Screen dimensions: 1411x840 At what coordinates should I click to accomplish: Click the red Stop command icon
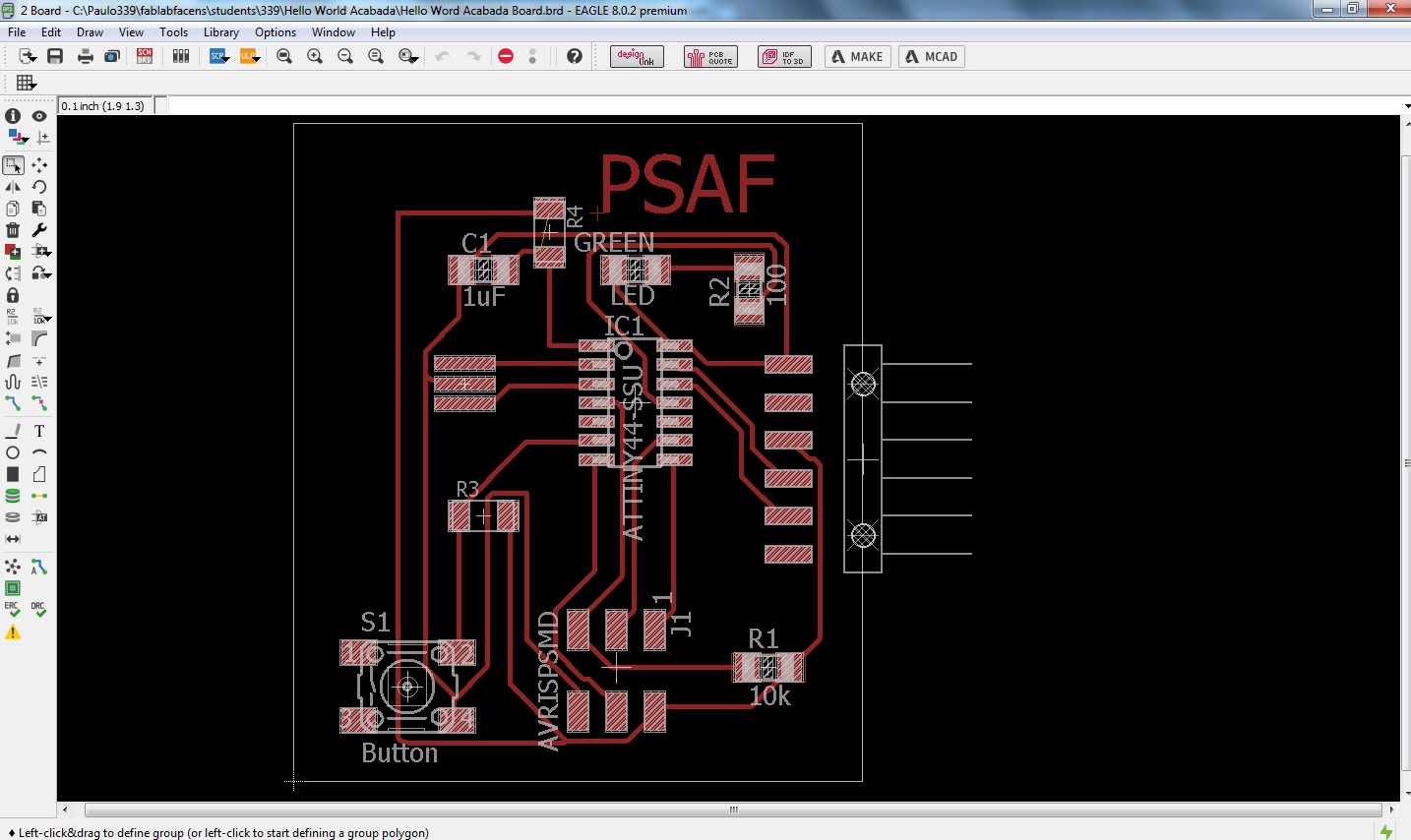506,57
